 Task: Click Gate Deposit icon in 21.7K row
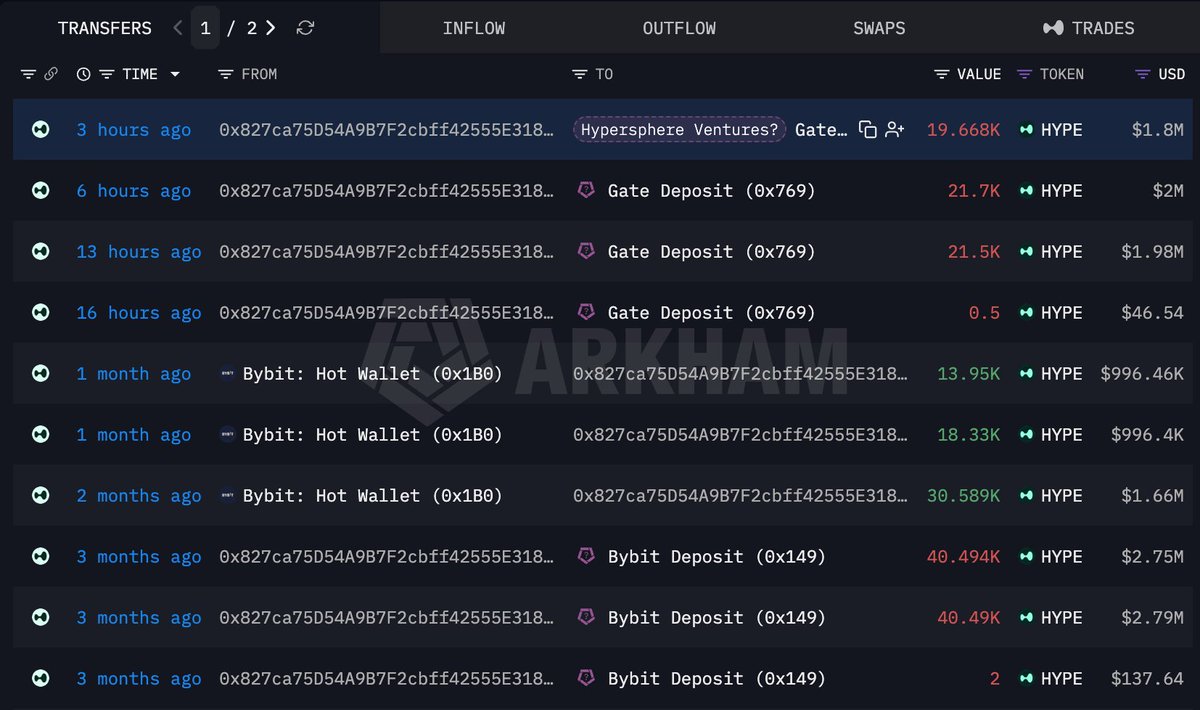[x=587, y=190]
